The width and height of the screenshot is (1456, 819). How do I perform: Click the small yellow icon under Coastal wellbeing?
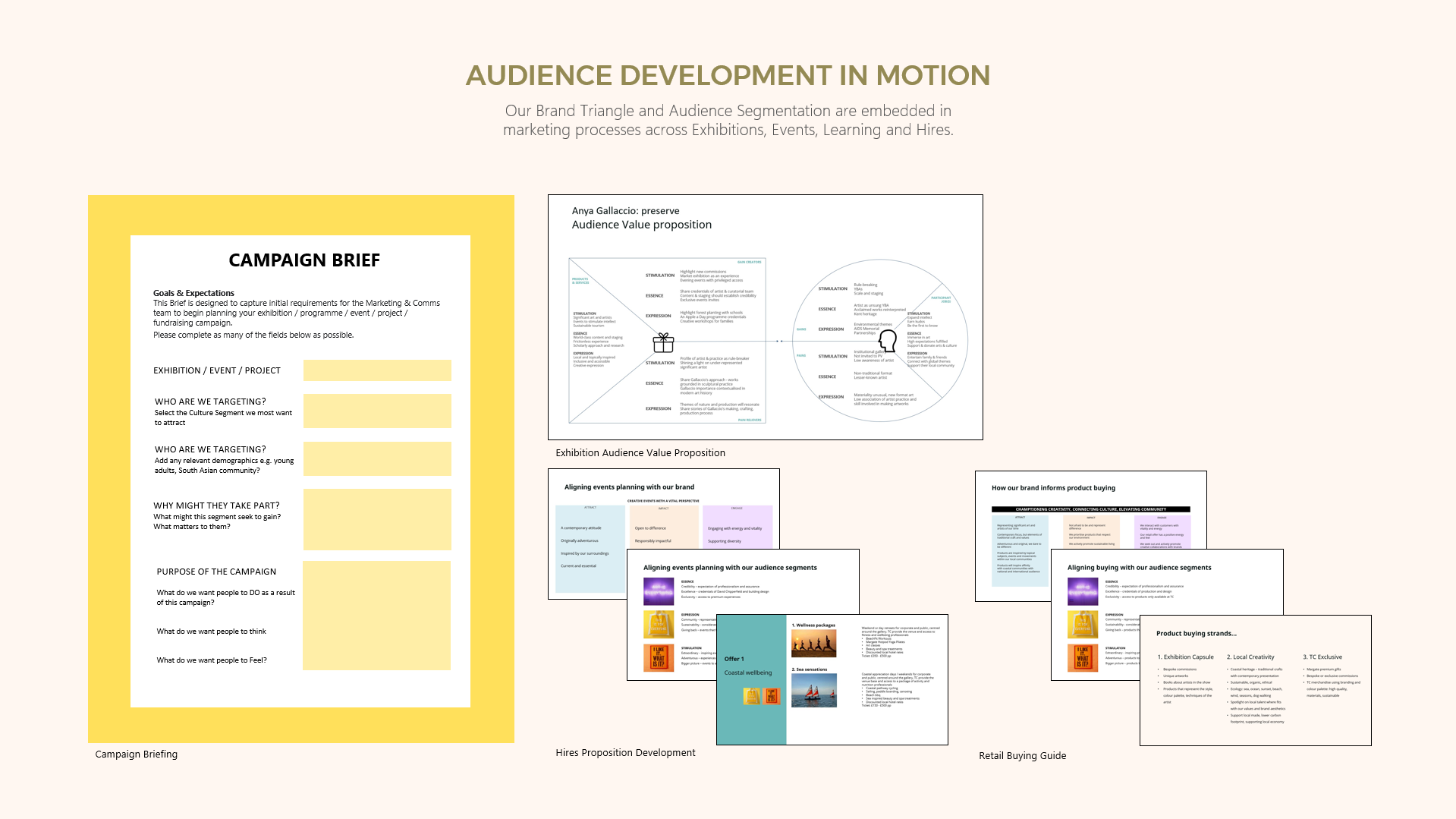(751, 696)
